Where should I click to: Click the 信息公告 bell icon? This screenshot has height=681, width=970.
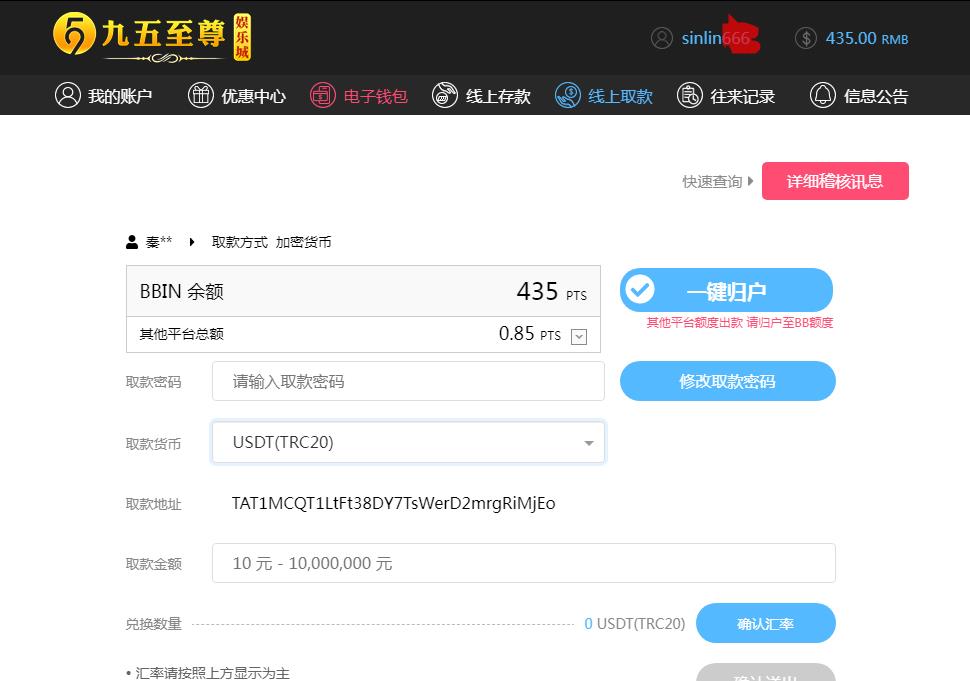tap(823, 95)
